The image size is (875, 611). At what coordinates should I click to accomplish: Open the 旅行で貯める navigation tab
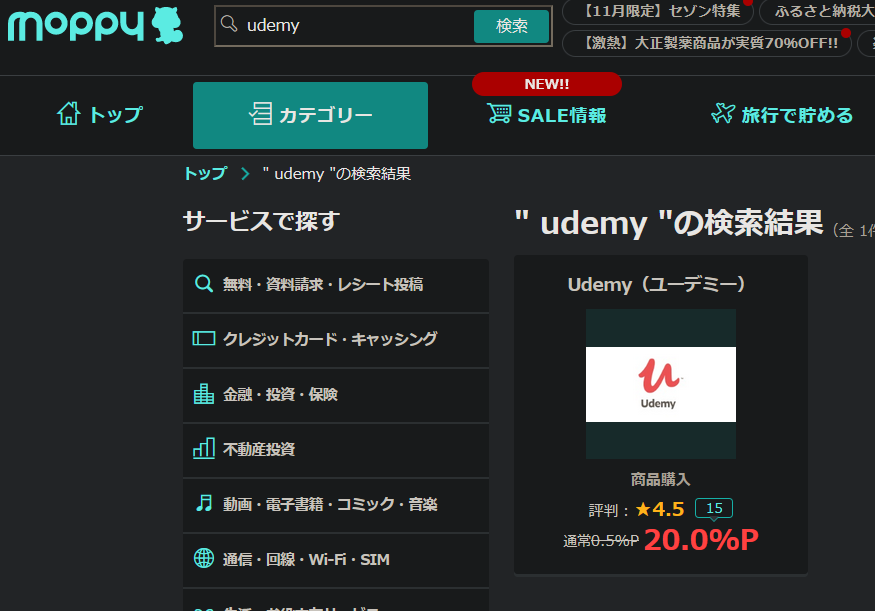tap(782, 115)
